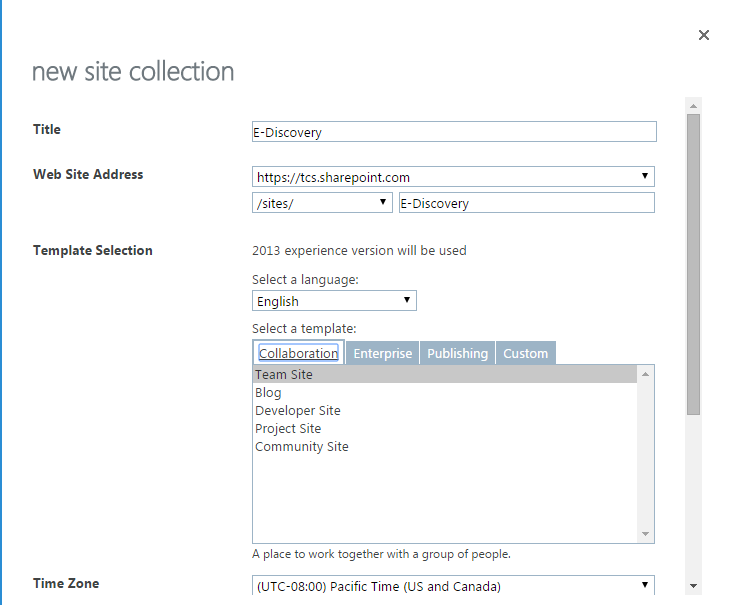Choose the Blog template
The width and height of the screenshot is (730, 605).
(268, 393)
